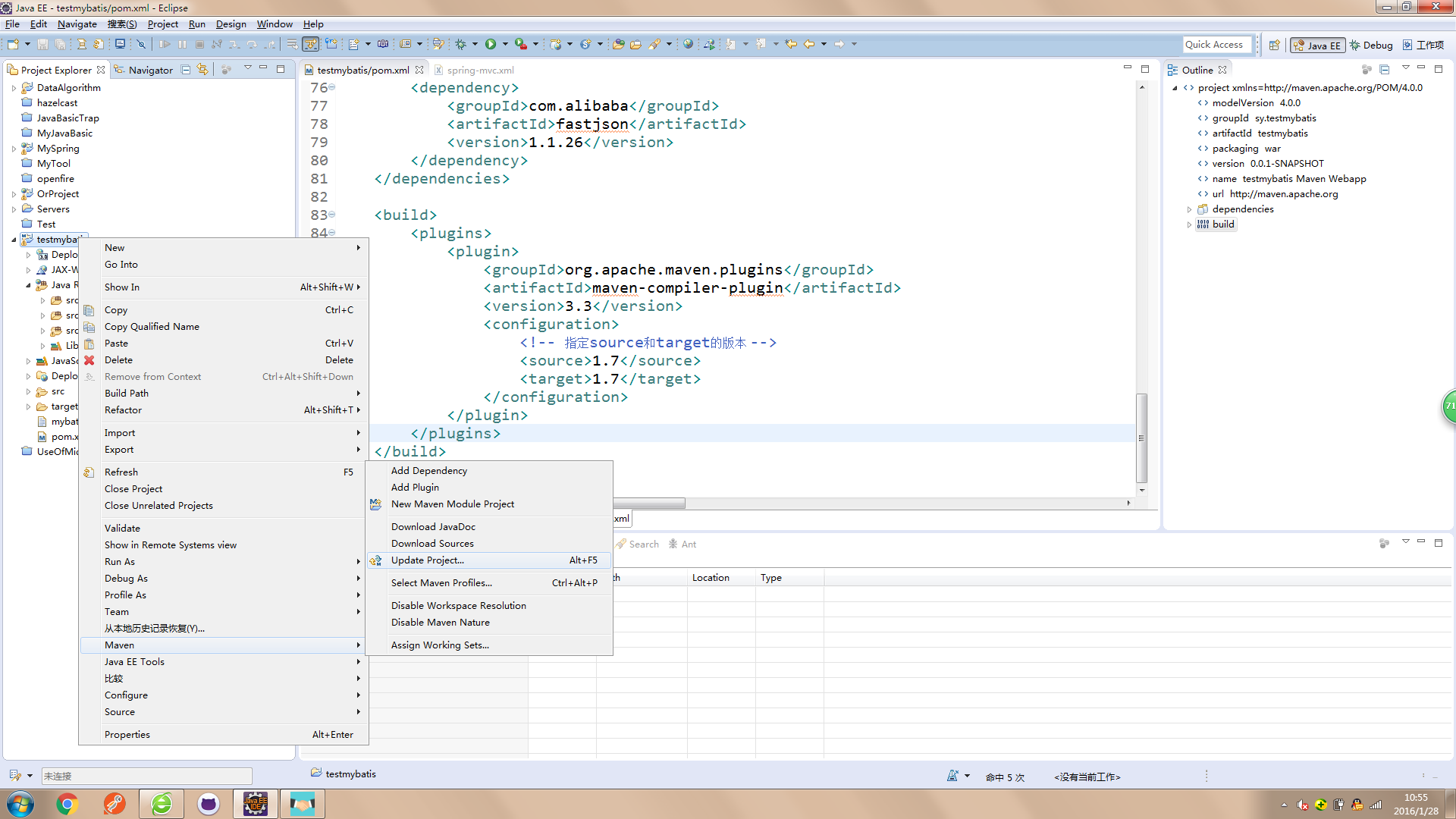1456x819 pixels.
Task: Click the Open Web Browser globe icon
Action: point(688,44)
